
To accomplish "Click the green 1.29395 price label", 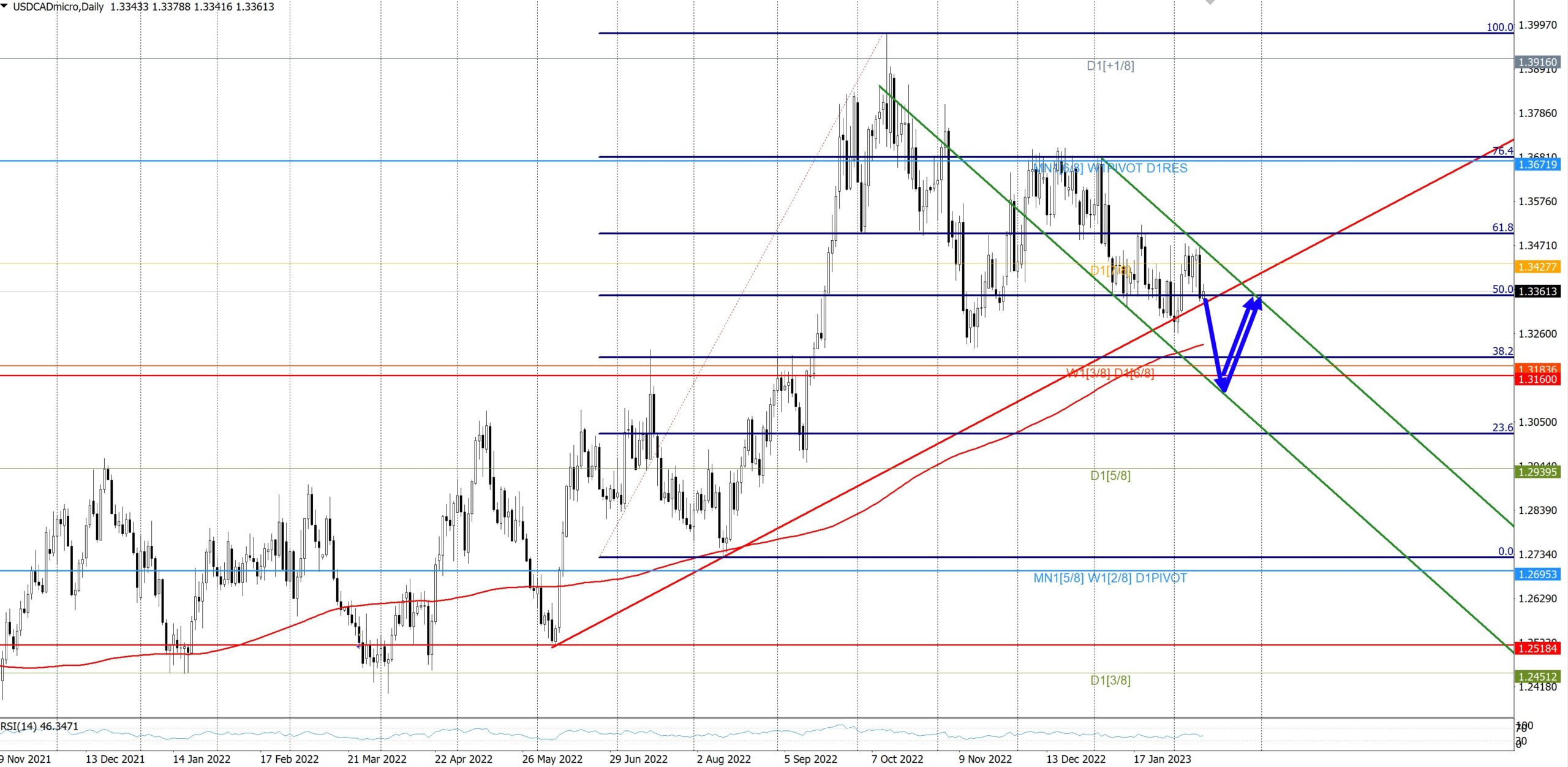I will tap(1537, 472).
